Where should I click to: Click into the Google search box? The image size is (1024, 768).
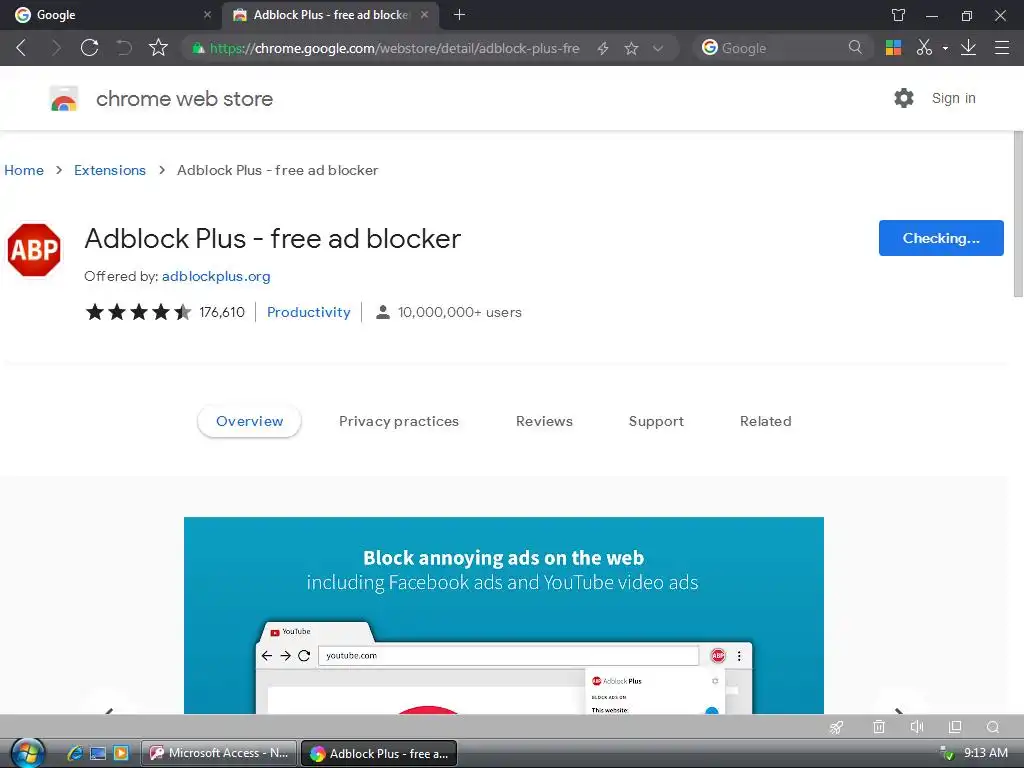point(783,48)
